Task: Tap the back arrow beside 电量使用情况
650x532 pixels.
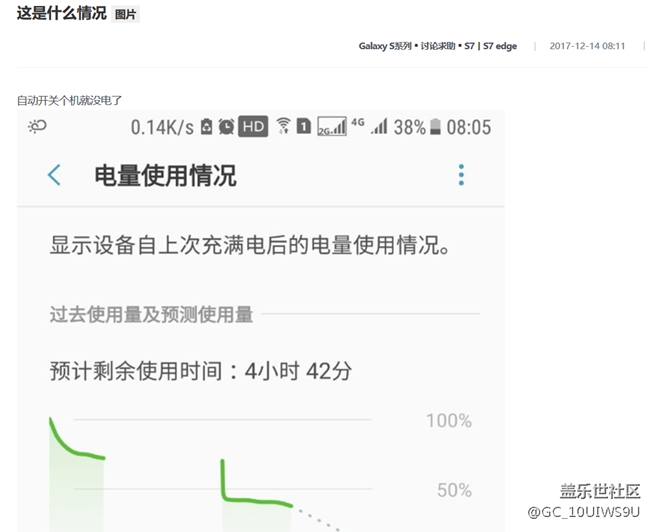Action: pyautogui.click(x=54, y=176)
